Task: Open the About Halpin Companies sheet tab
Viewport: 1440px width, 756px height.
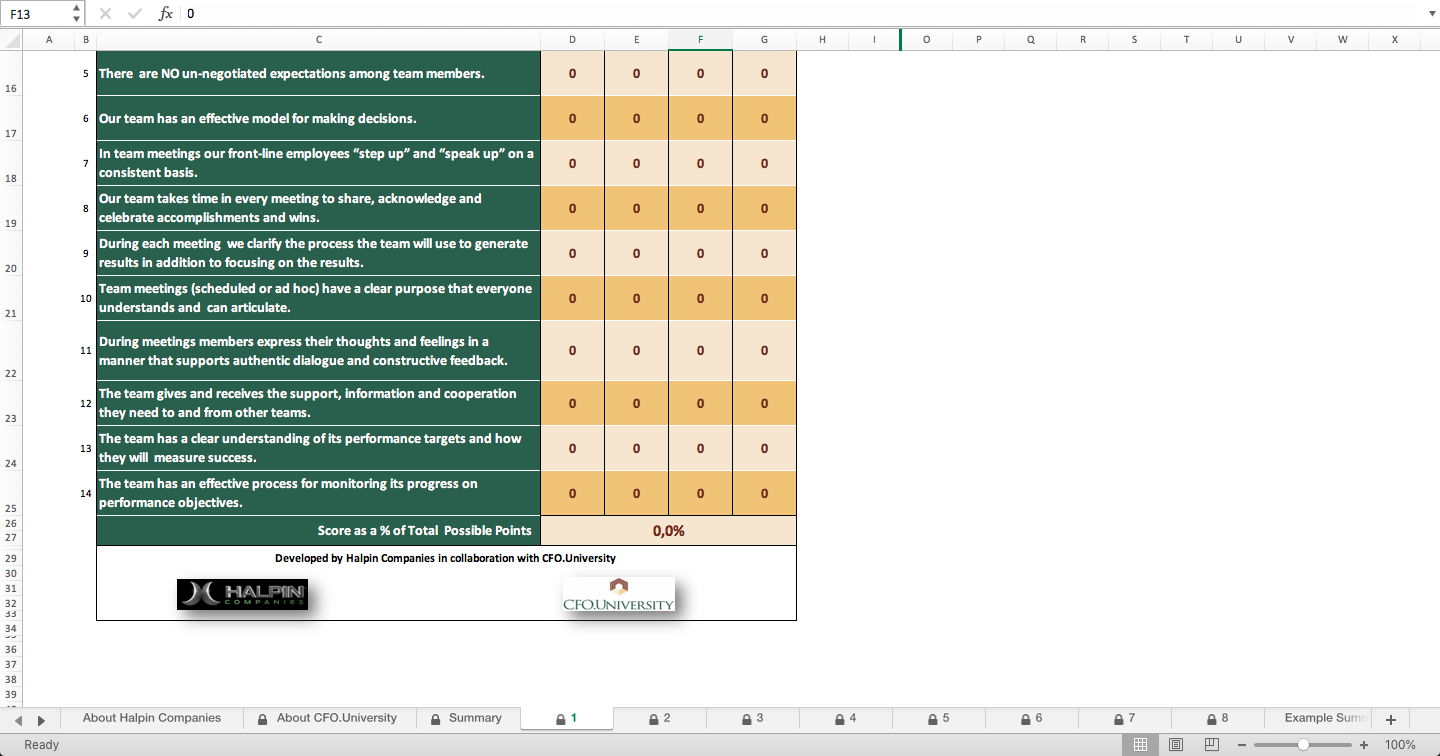Action: 152,718
